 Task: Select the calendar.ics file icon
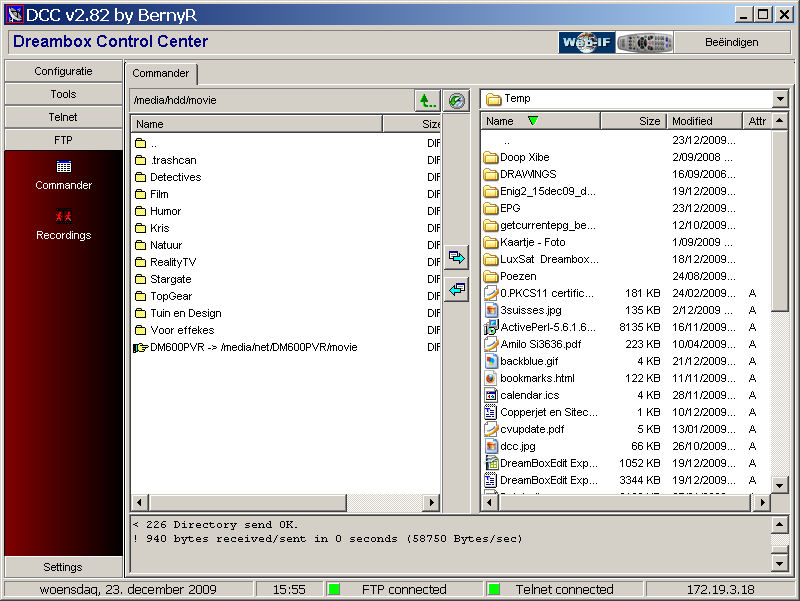coord(491,395)
